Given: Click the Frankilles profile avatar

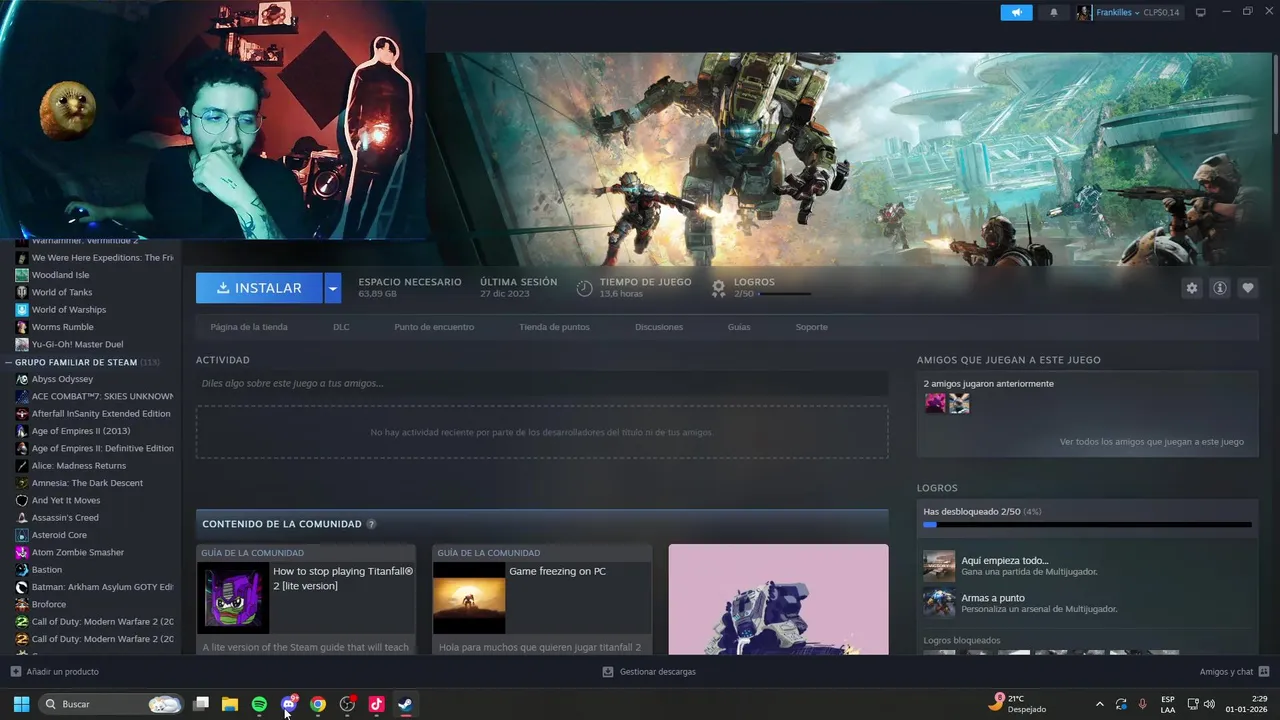Looking at the screenshot, I should tap(1084, 13).
